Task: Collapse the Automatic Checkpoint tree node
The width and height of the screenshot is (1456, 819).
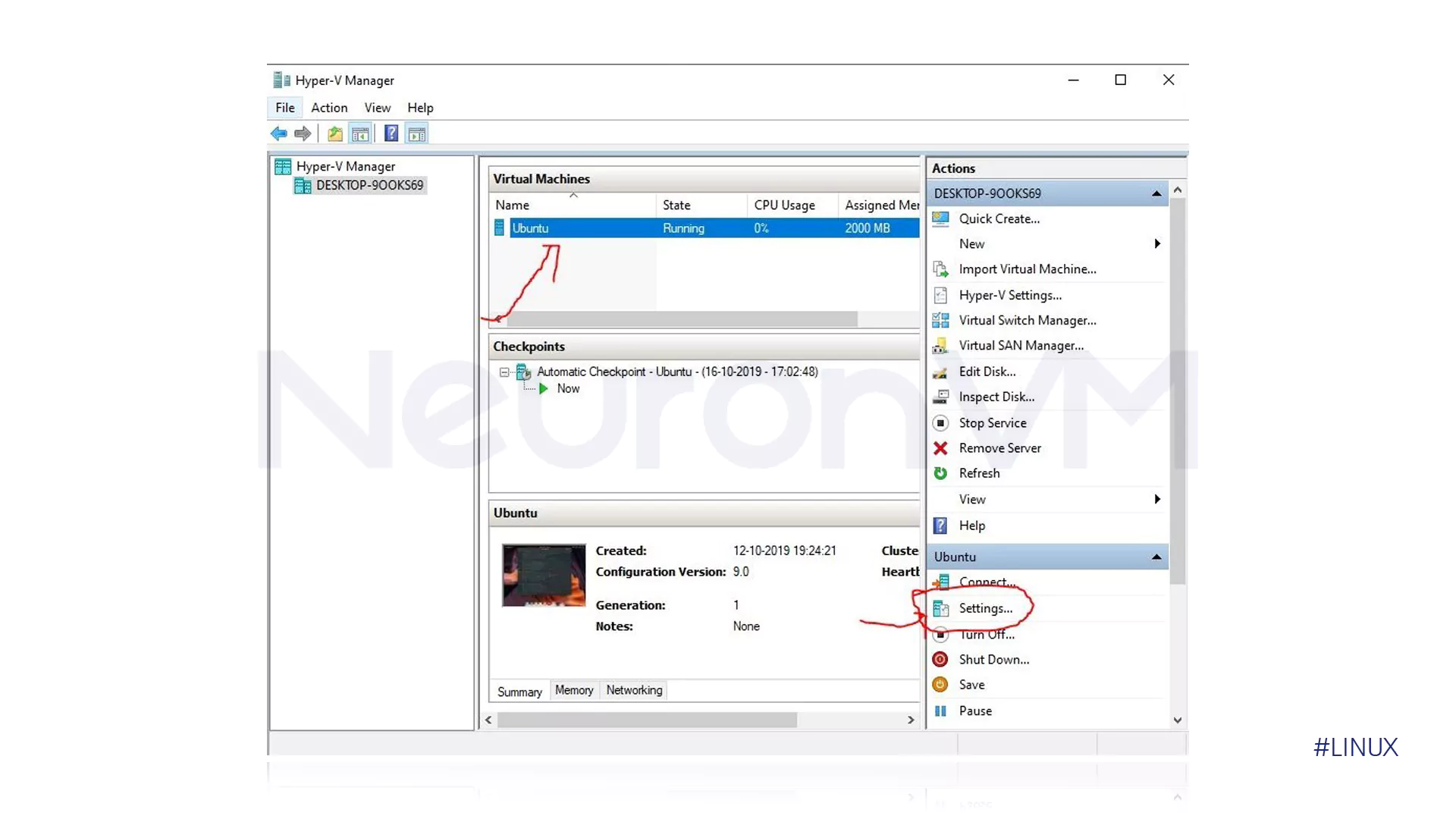Action: click(x=504, y=372)
